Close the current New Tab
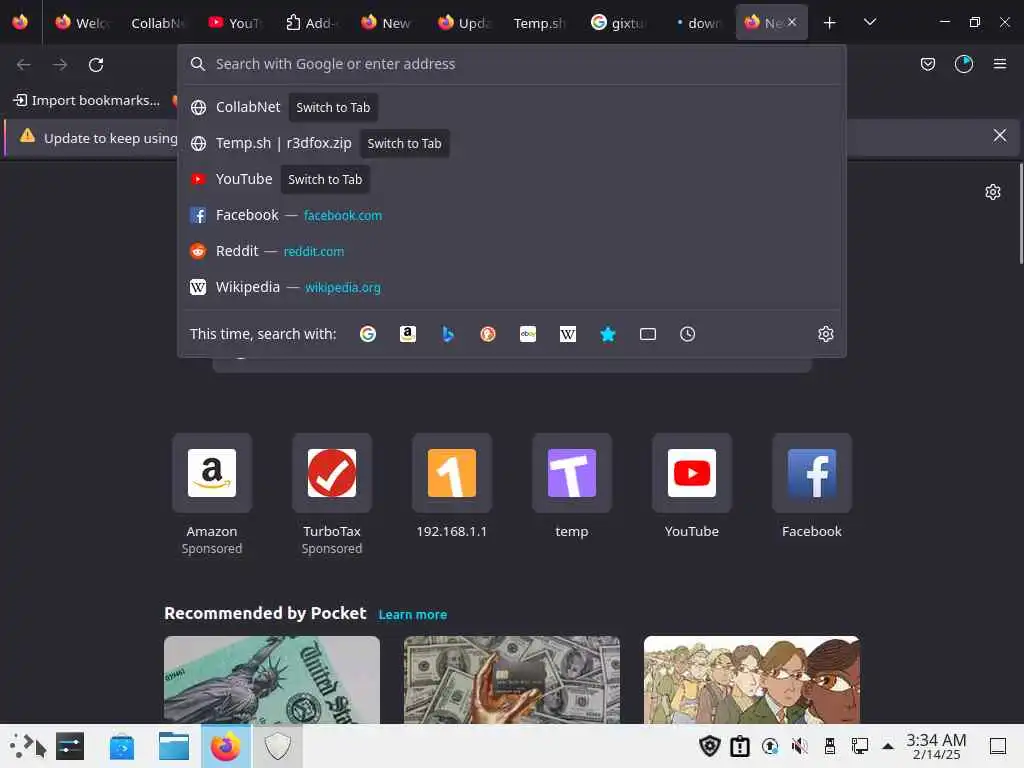1024x768 pixels. [x=792, y=22]
